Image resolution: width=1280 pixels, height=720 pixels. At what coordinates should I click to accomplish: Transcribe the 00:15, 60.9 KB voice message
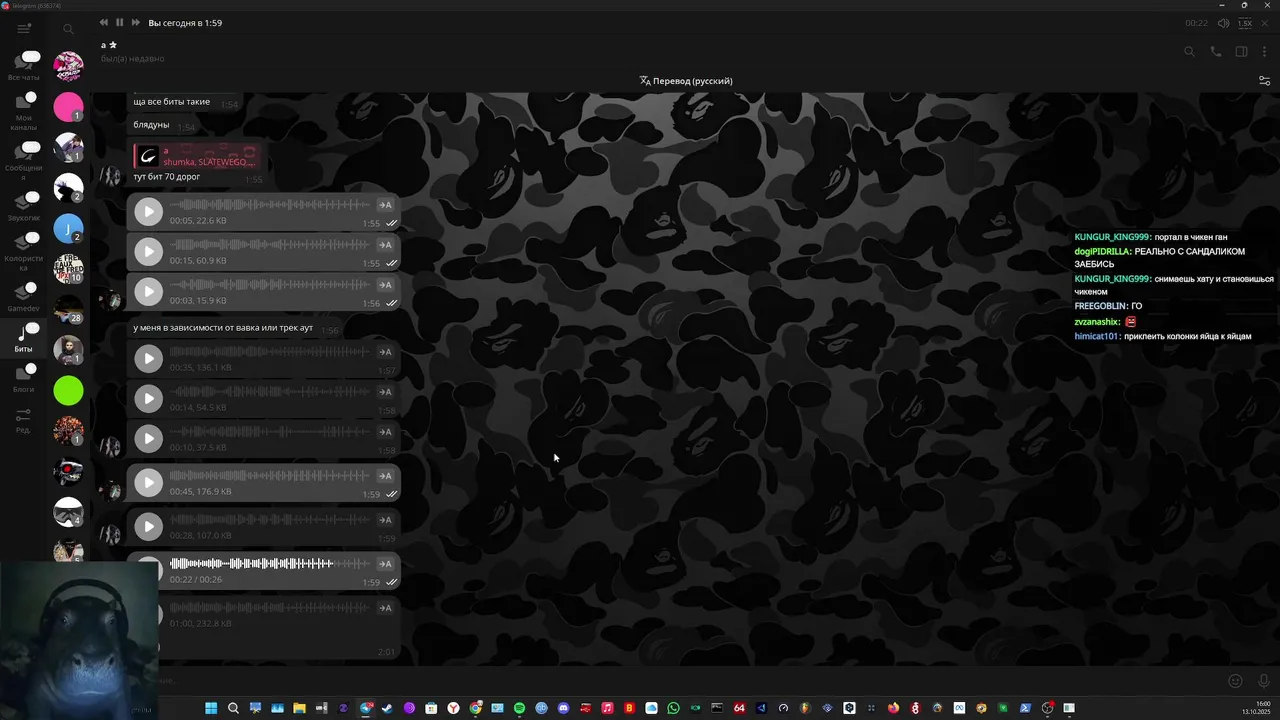click(x=385, y=245)
